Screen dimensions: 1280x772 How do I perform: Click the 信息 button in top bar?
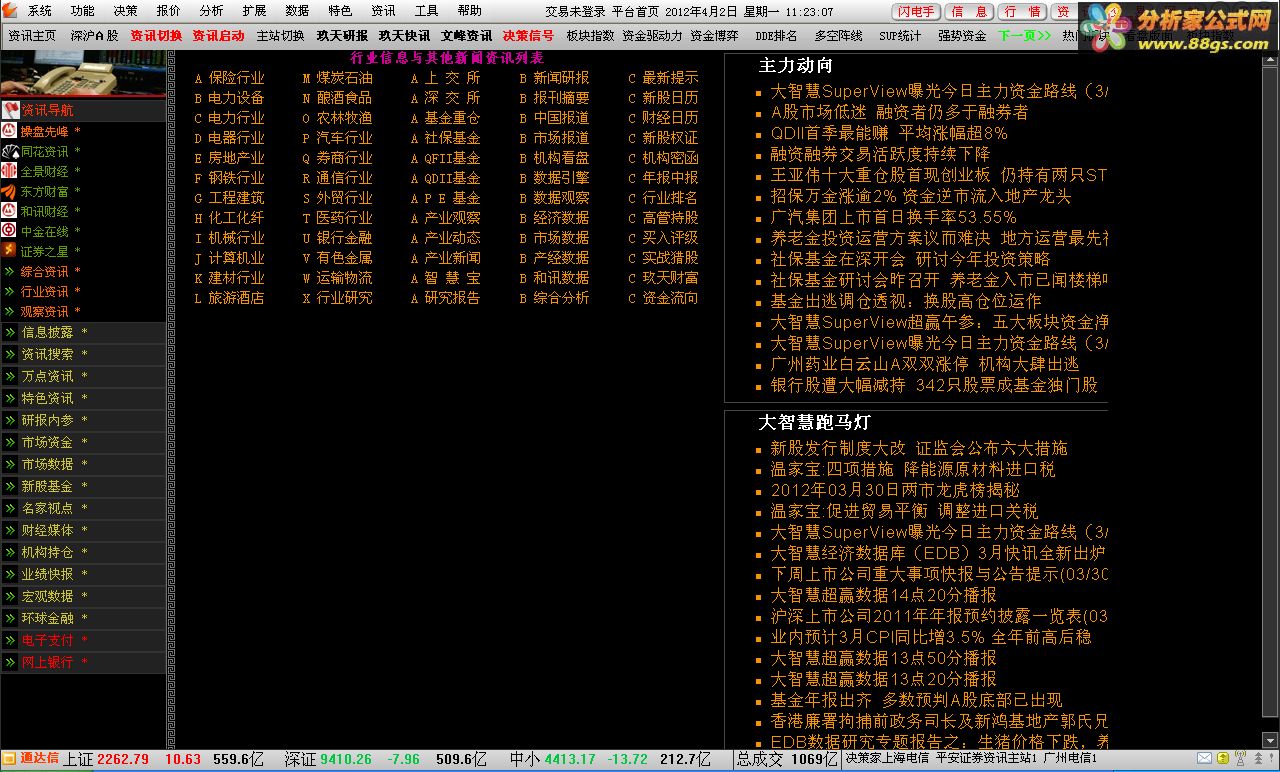968,12
